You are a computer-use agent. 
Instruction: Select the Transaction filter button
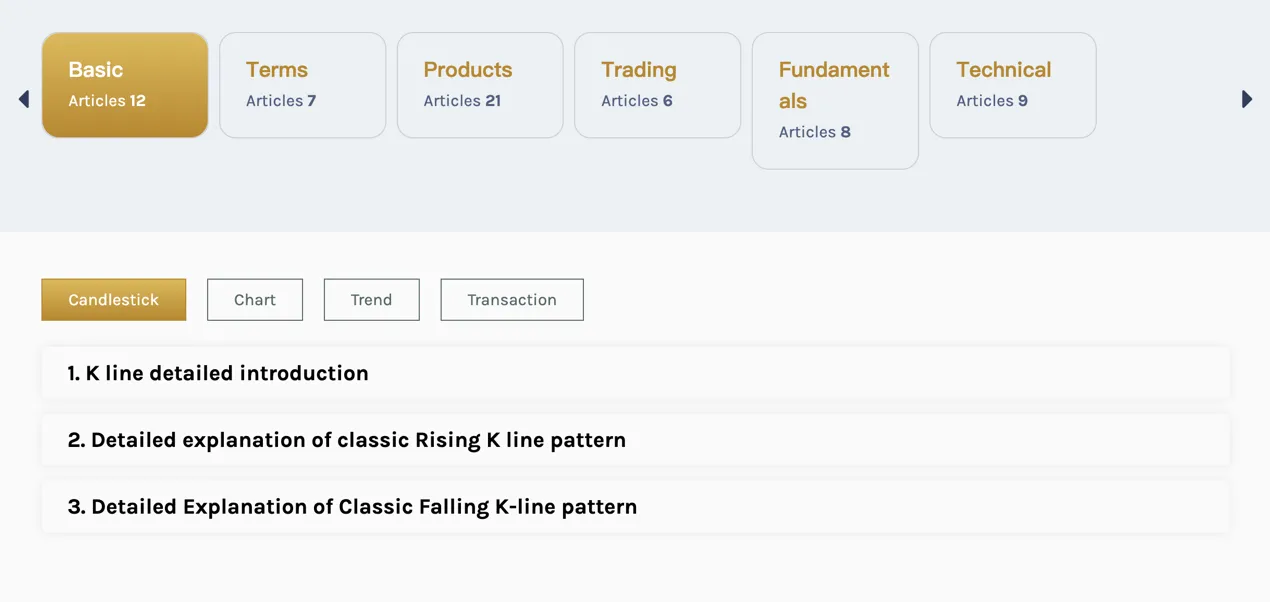(512, 300)
